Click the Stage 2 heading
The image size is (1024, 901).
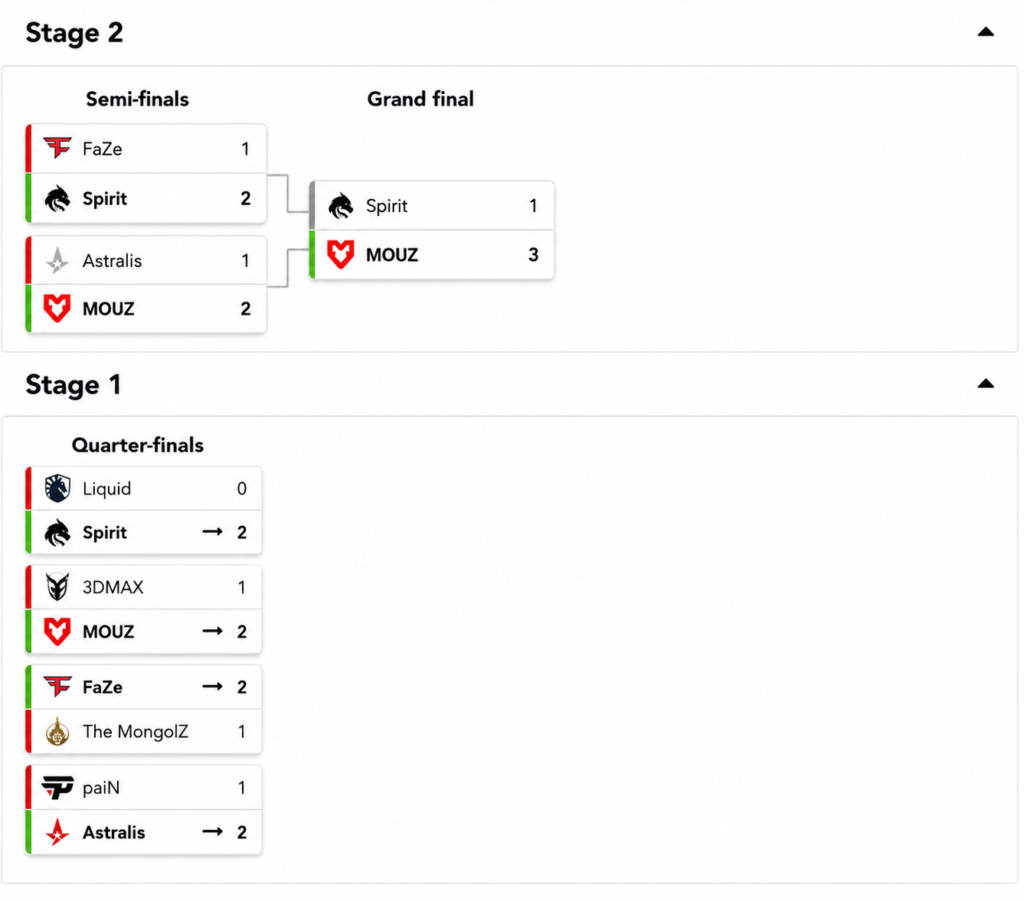pyautogui.click(x=74, y=33)
